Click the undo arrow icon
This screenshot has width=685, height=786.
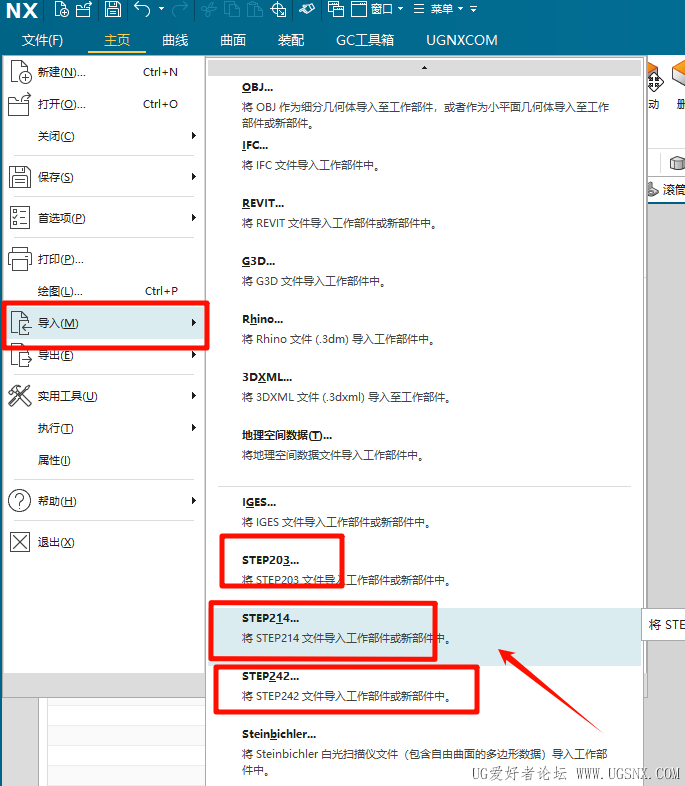point(142,9)
